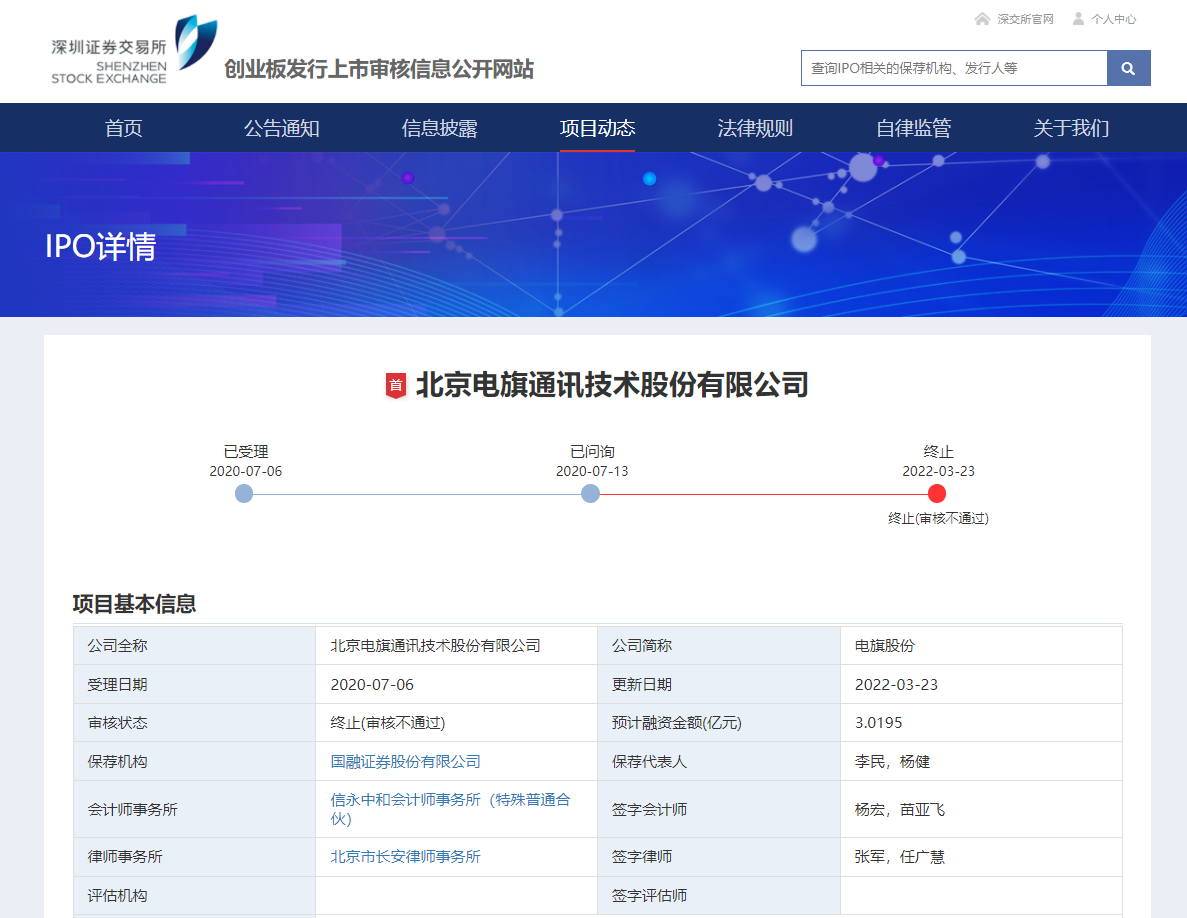Click the 2020-07-13 date under 已问询
Viewport: 1187px width, 918px height.
tap(592, 471)
